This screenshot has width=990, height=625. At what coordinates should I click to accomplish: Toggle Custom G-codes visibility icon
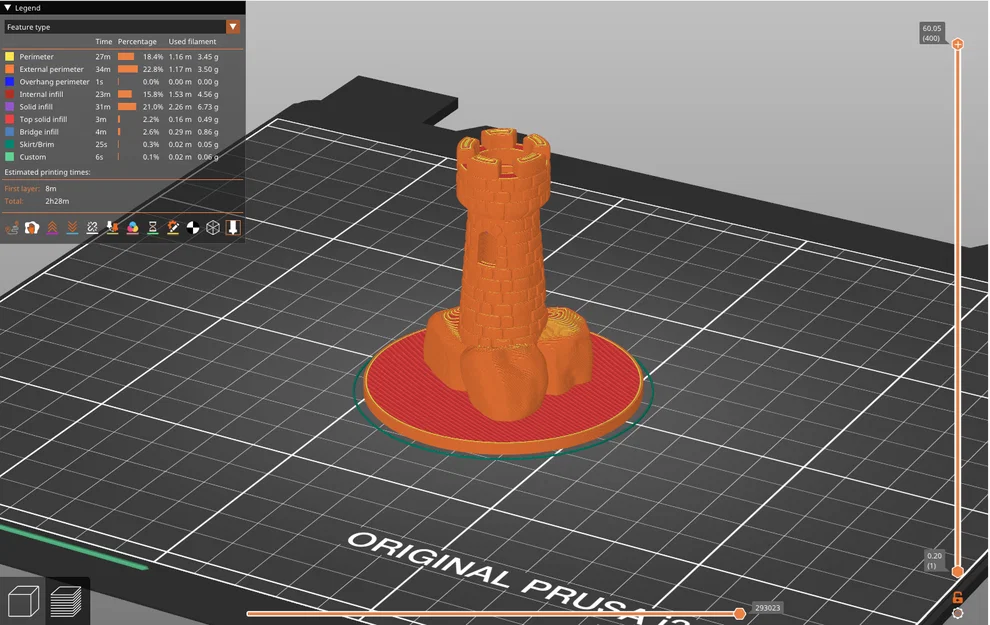173,228
